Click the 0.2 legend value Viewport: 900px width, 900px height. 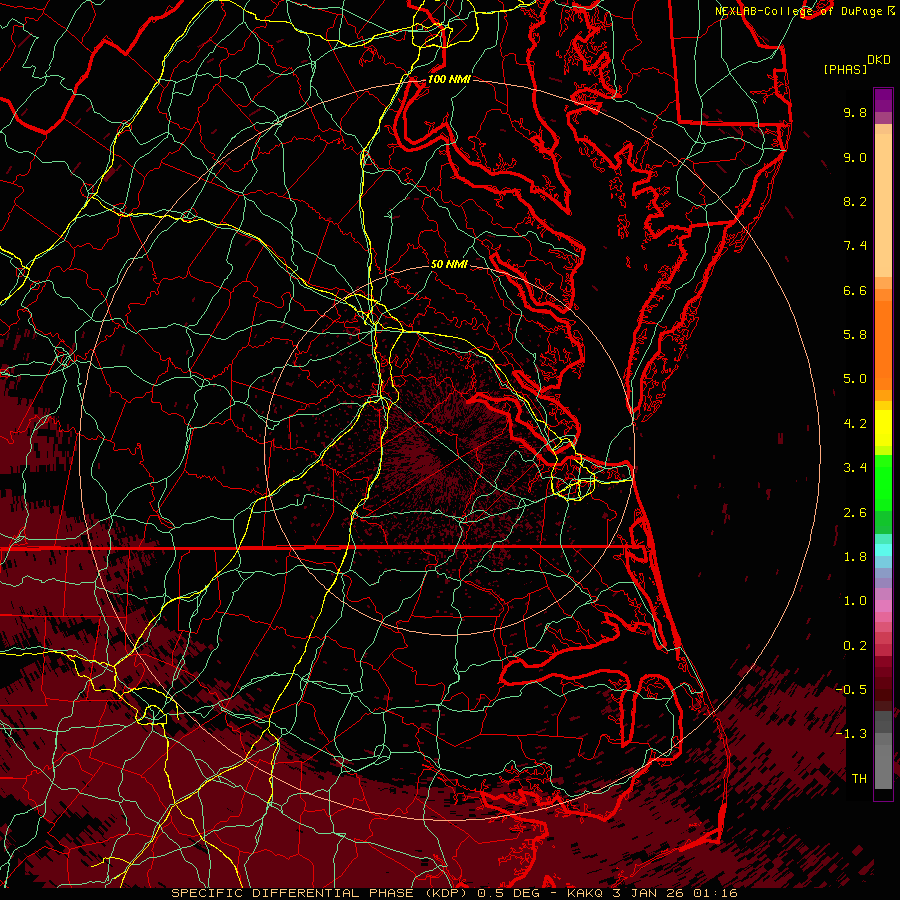pos(855,646)
